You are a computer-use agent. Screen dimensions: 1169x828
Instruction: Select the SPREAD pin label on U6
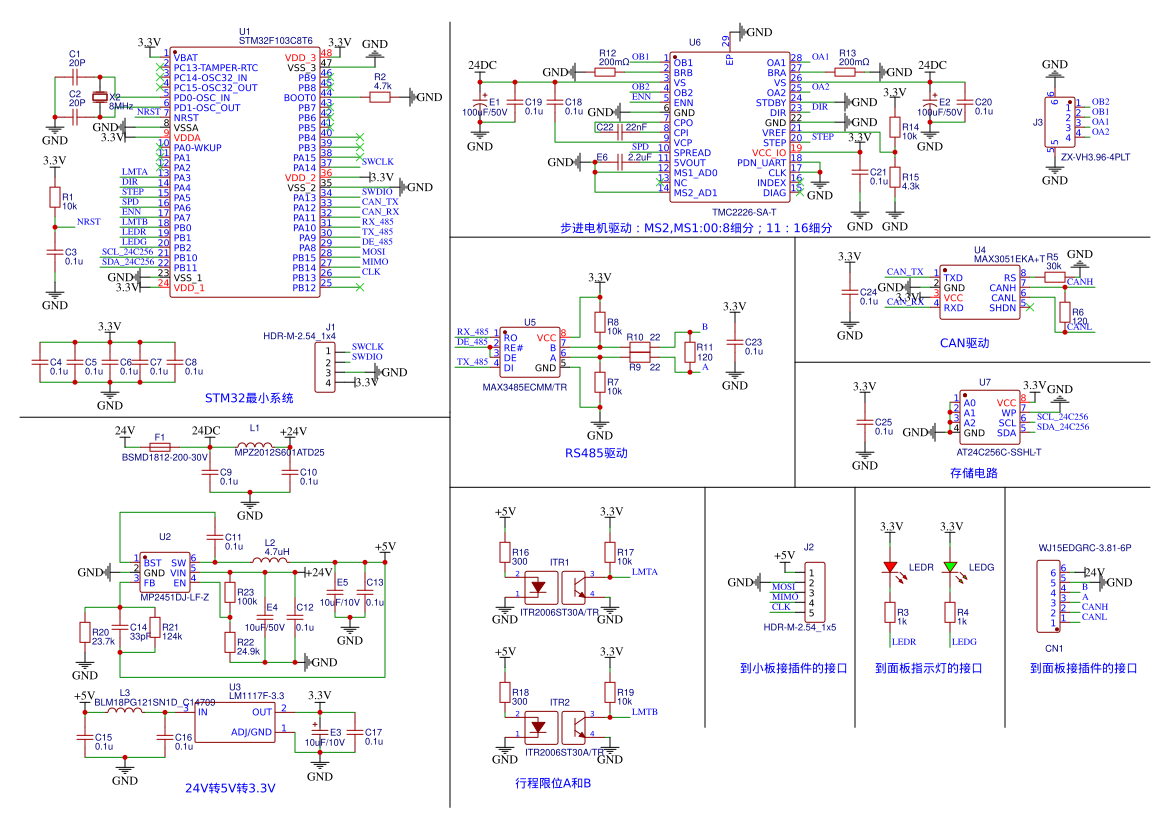coord(692,153)
